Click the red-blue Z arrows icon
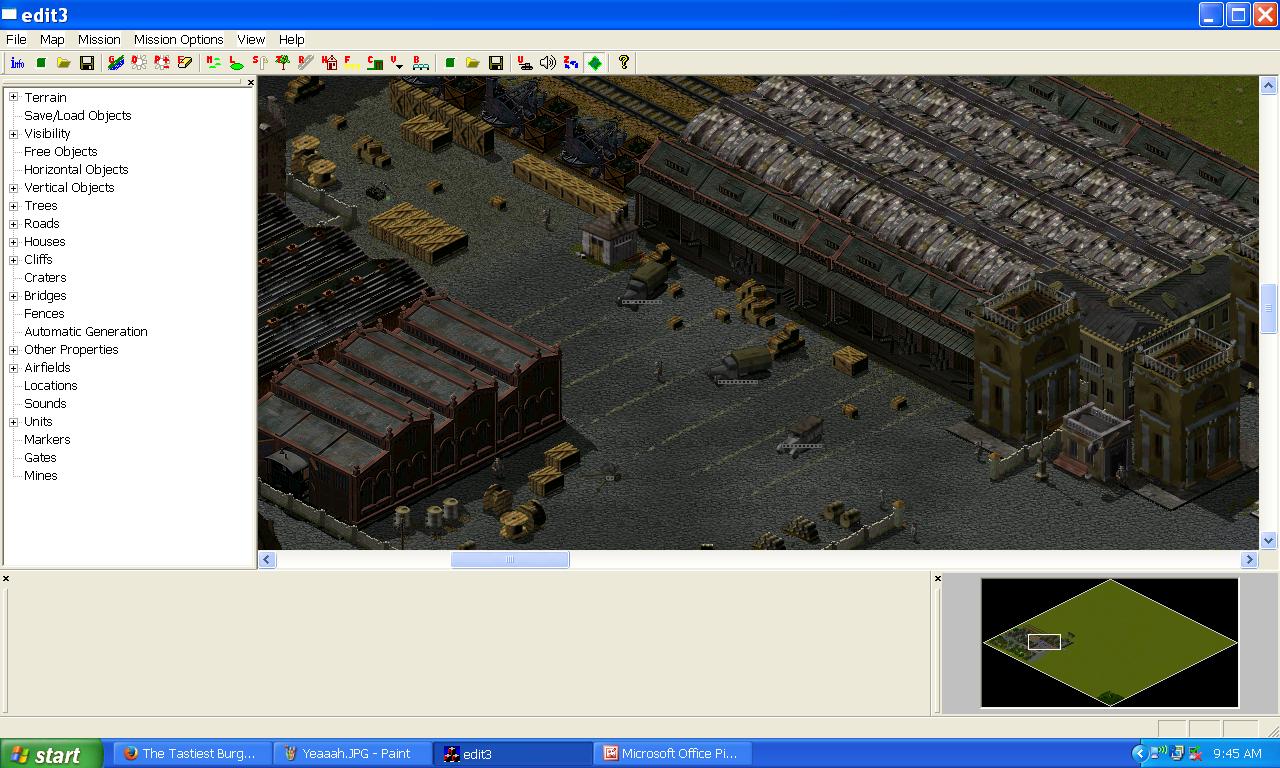The height and width of the screenshot is (768, 1280). [571, 63]
